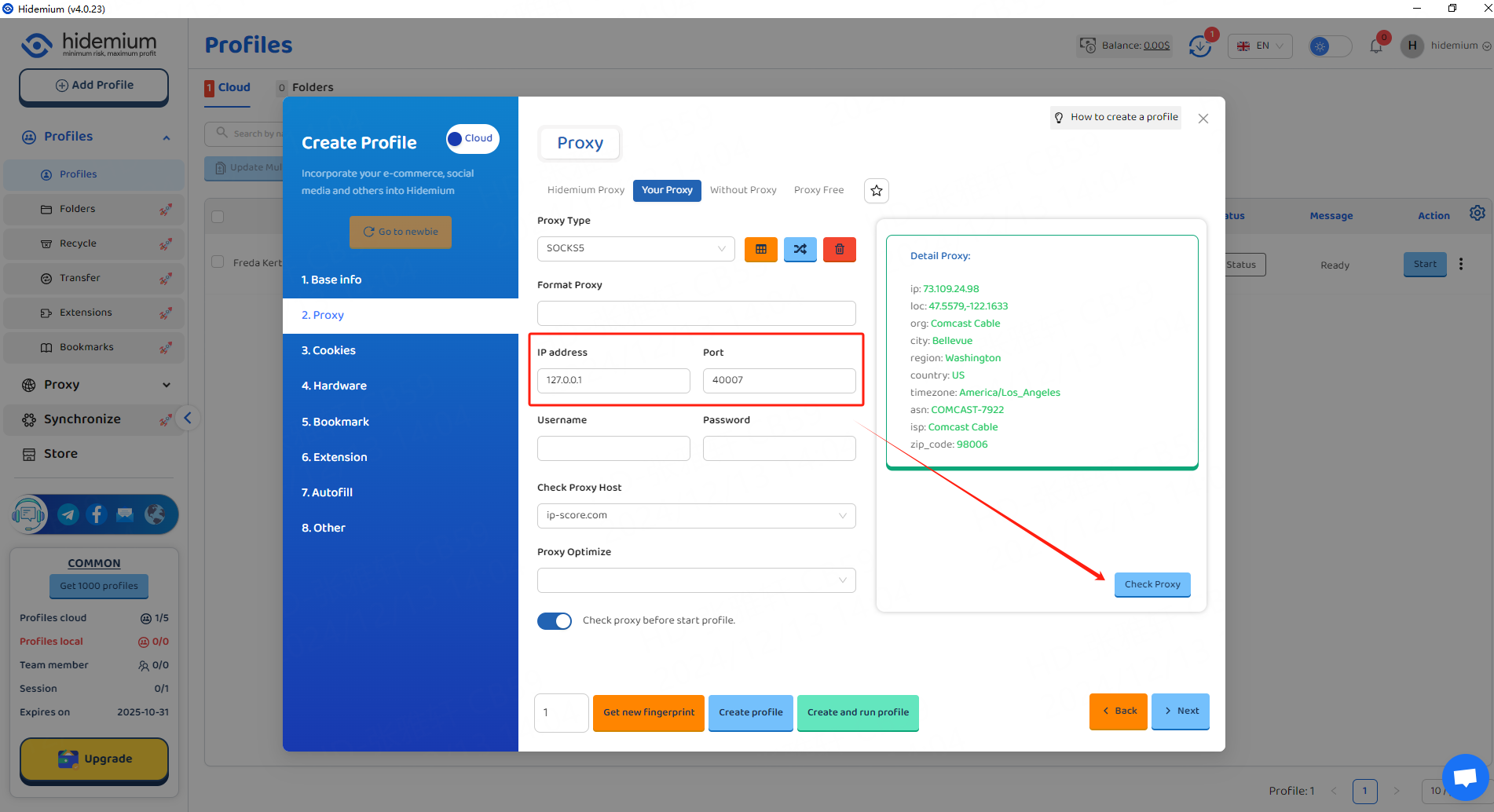
Task: Click the Telegram support icon
Action: (x=68, y=514)
